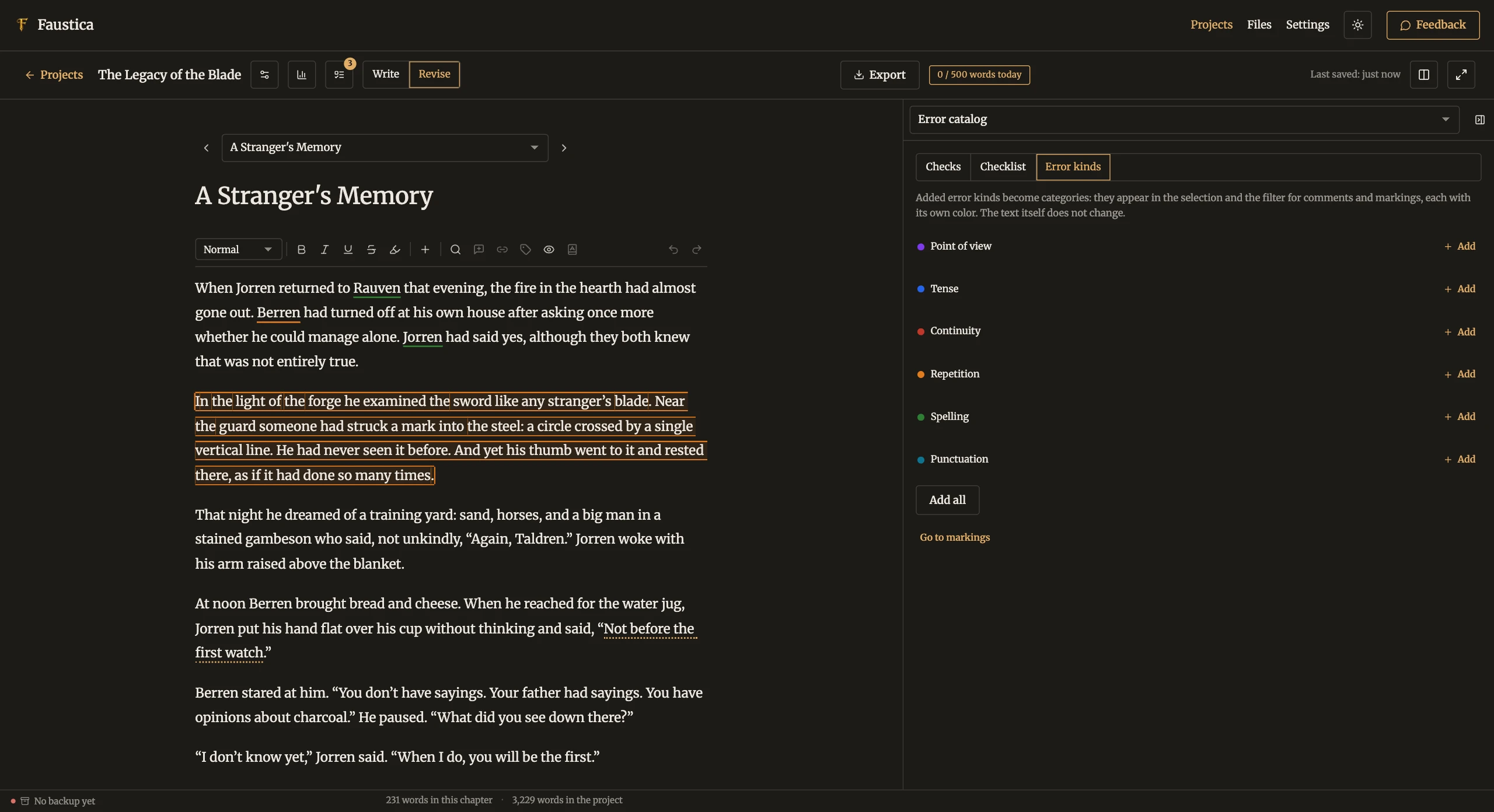The image size is (1494, 812).
Task: Open Settings in the top navigation
Action: click(x=1307, y=24)
